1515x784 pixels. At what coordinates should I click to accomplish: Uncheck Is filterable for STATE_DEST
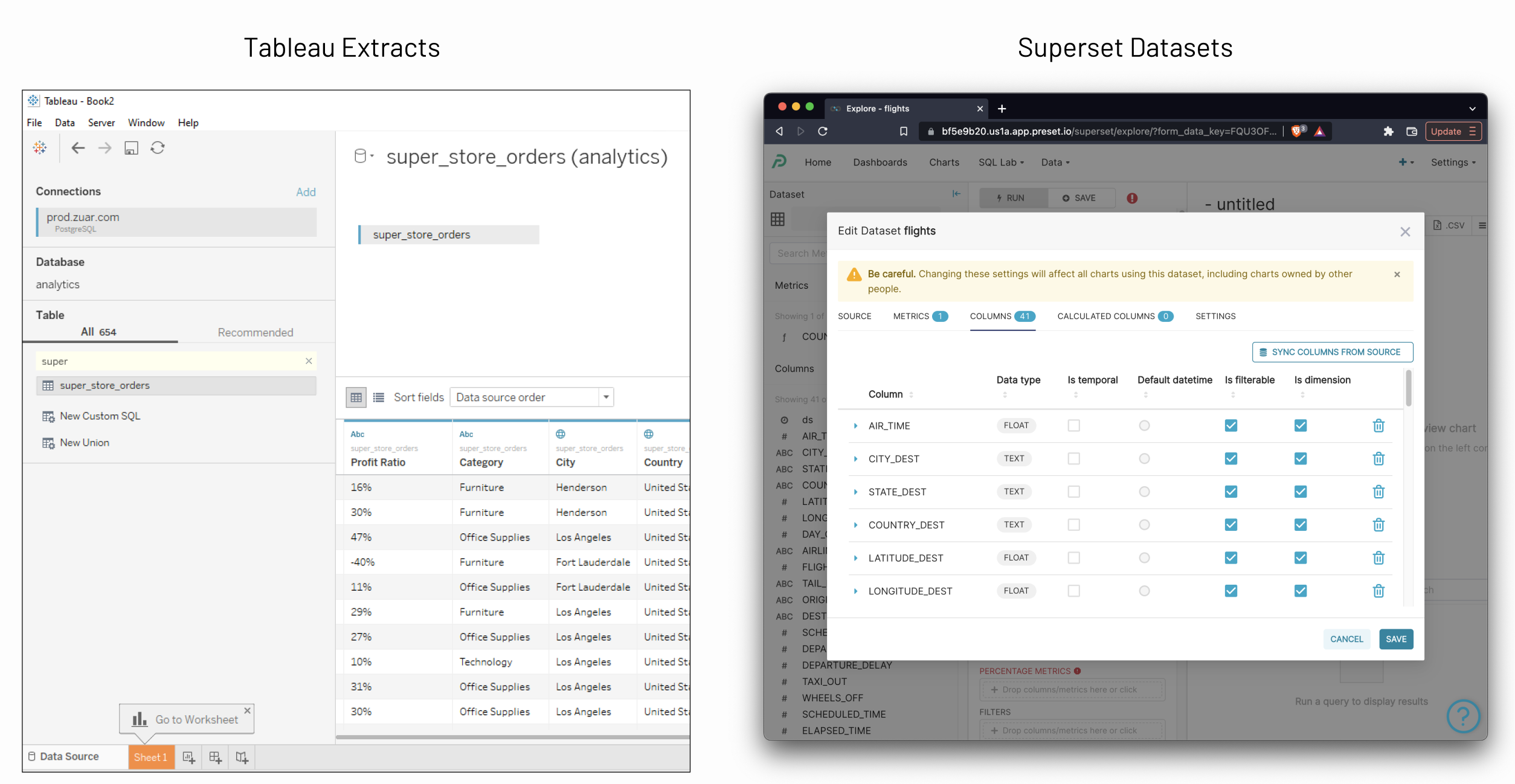(x=1230, y=492)
